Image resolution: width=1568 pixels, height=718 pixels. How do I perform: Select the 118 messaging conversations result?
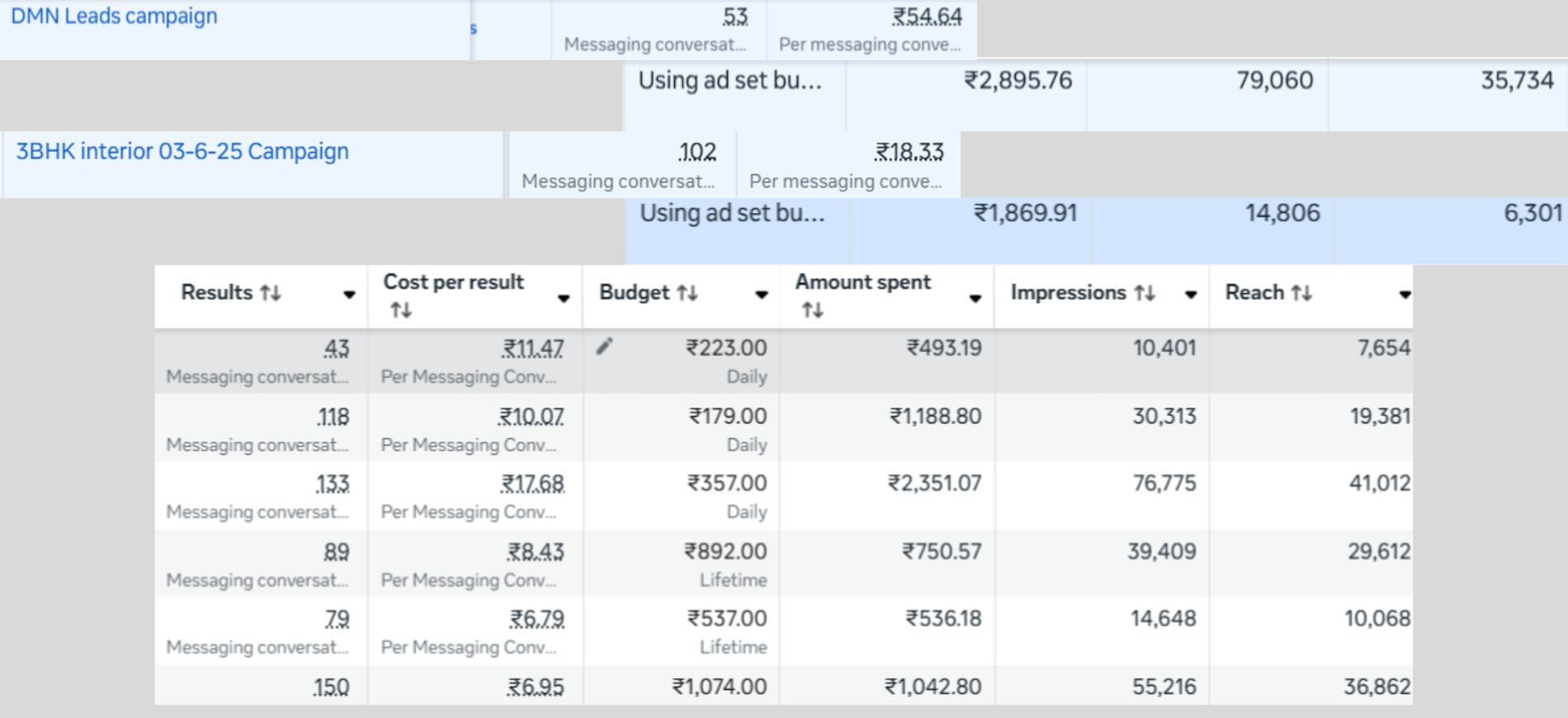(x=333, y=418)
